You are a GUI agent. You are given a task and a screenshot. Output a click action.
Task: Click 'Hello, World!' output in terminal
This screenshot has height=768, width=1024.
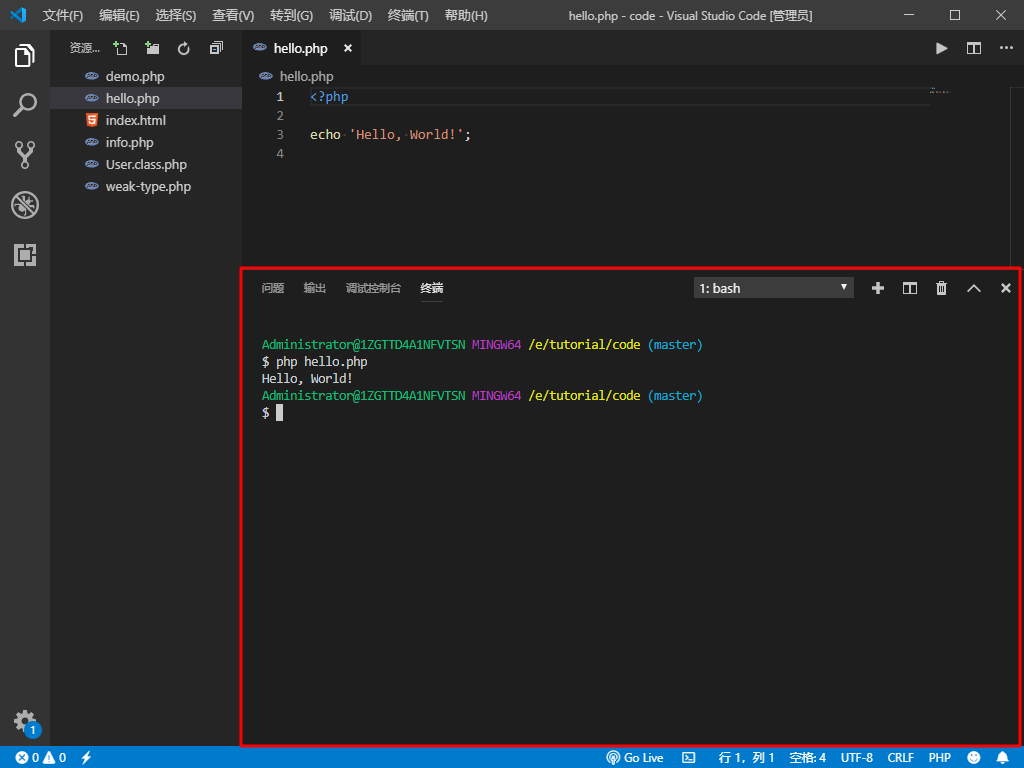[x=307, y=379]
